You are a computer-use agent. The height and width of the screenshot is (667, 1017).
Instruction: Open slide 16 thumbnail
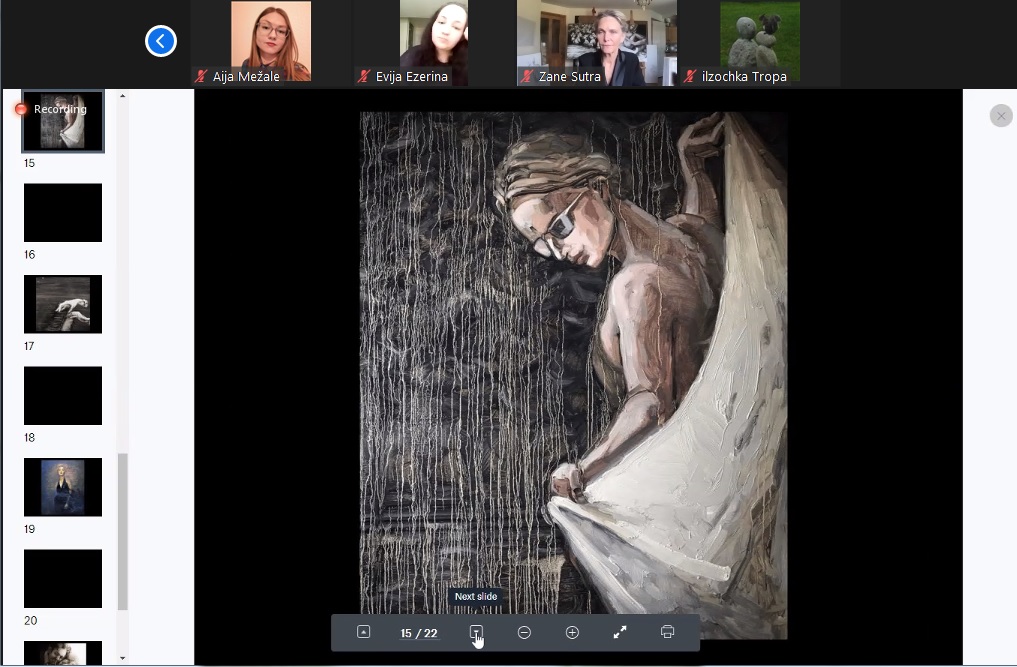pos(63,213)
